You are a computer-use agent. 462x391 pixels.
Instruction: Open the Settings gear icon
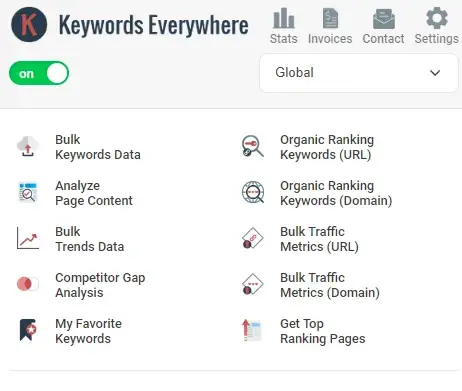pyautogui.click(x=437, y=18)
